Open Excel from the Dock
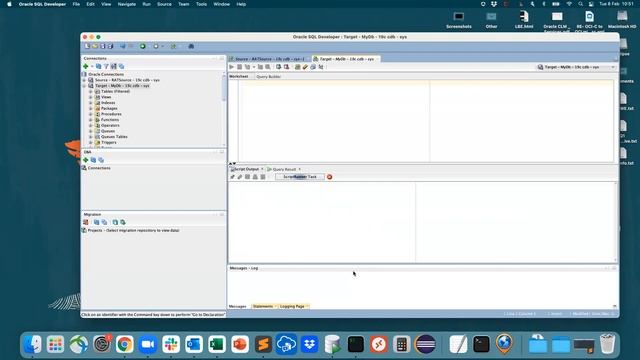This screenshot has width=640, height=360. point(217,344)
